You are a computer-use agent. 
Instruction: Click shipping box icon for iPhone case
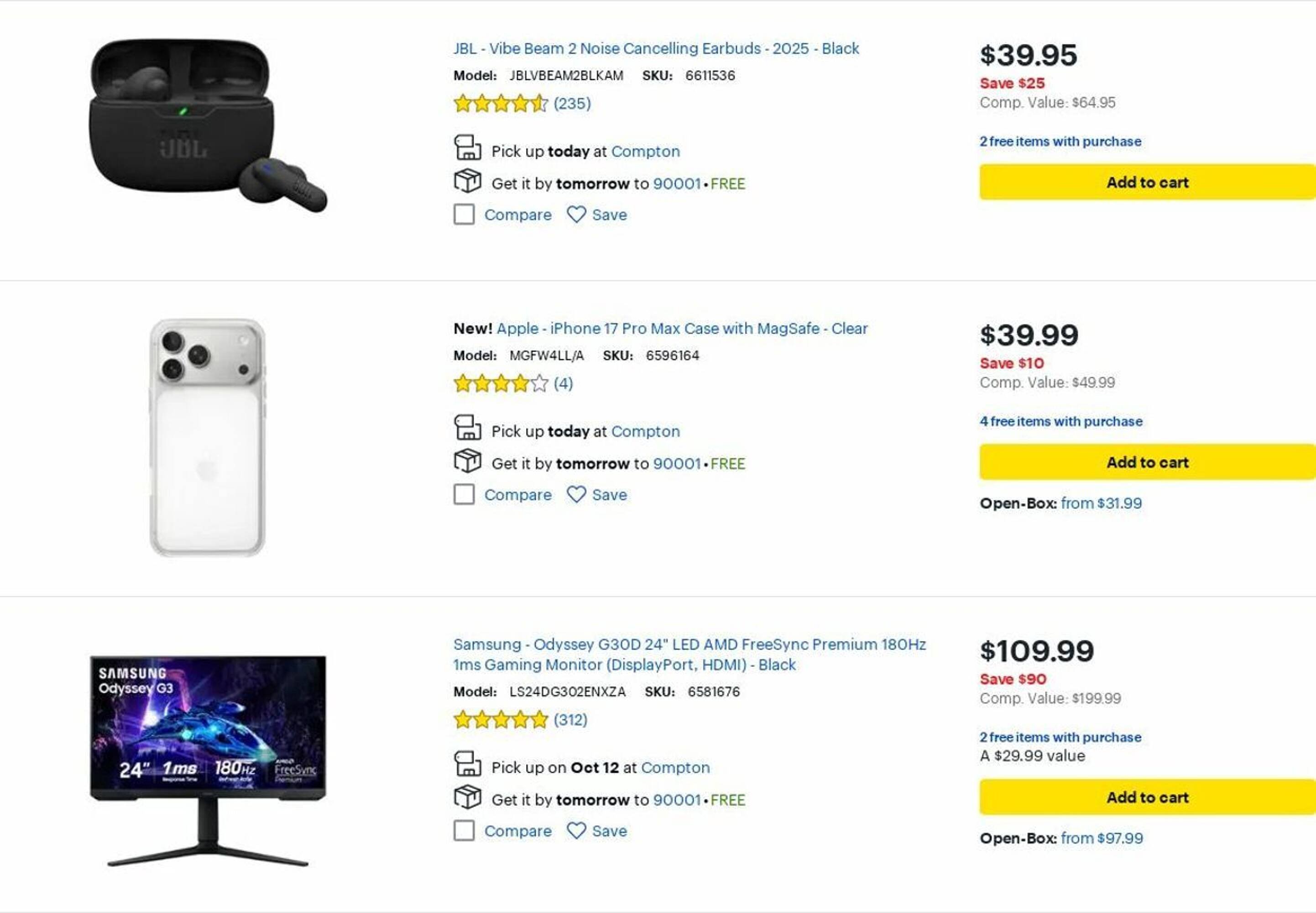467,461
